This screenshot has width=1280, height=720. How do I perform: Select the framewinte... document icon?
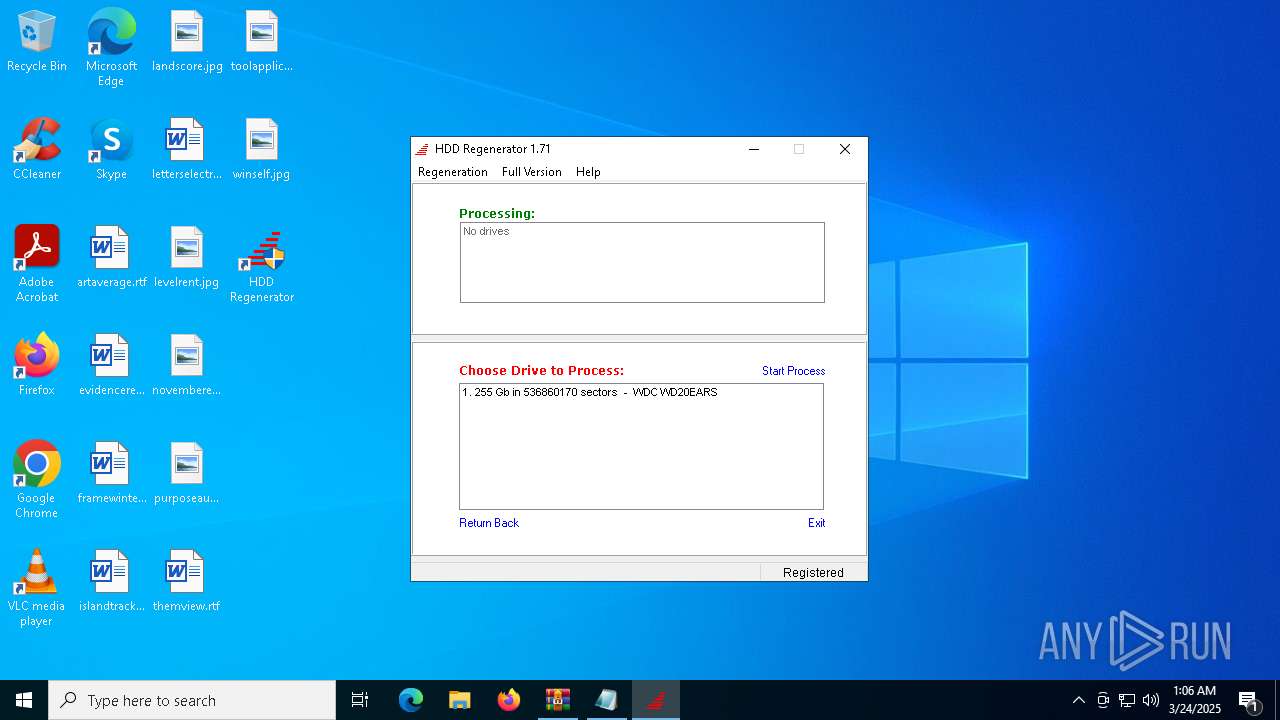pyautogui.click(x=111, y=474)
